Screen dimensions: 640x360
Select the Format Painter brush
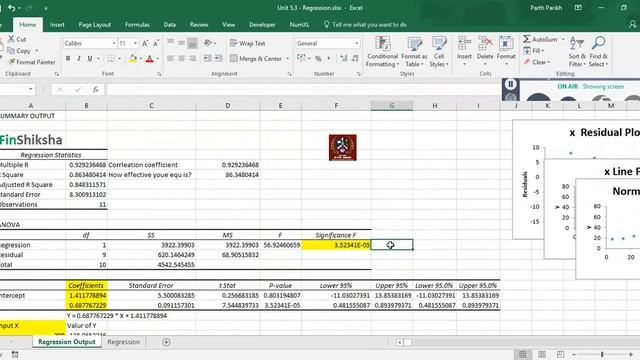pos(11,62)
